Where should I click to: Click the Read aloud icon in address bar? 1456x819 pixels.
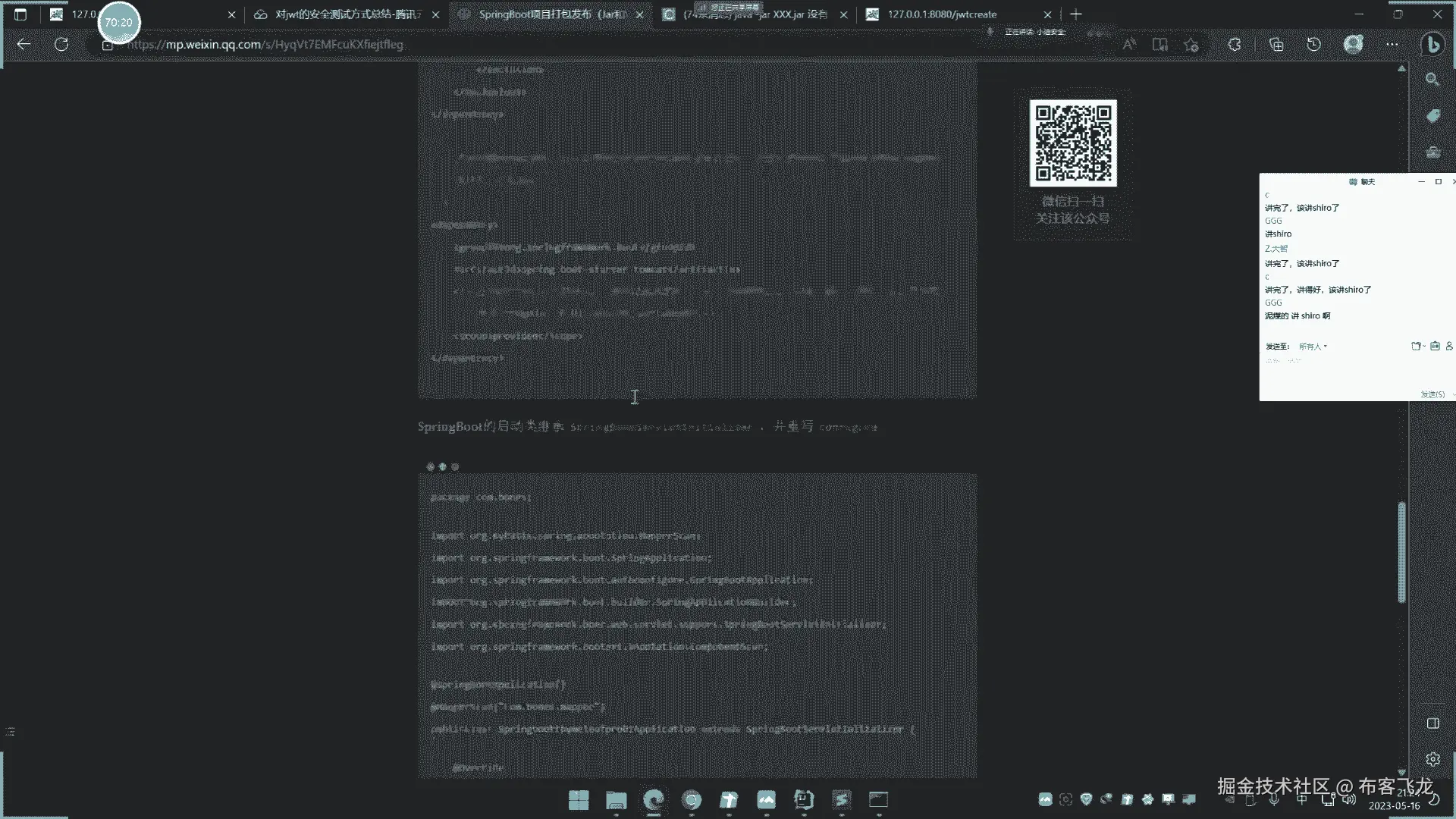pos(1129,45)
